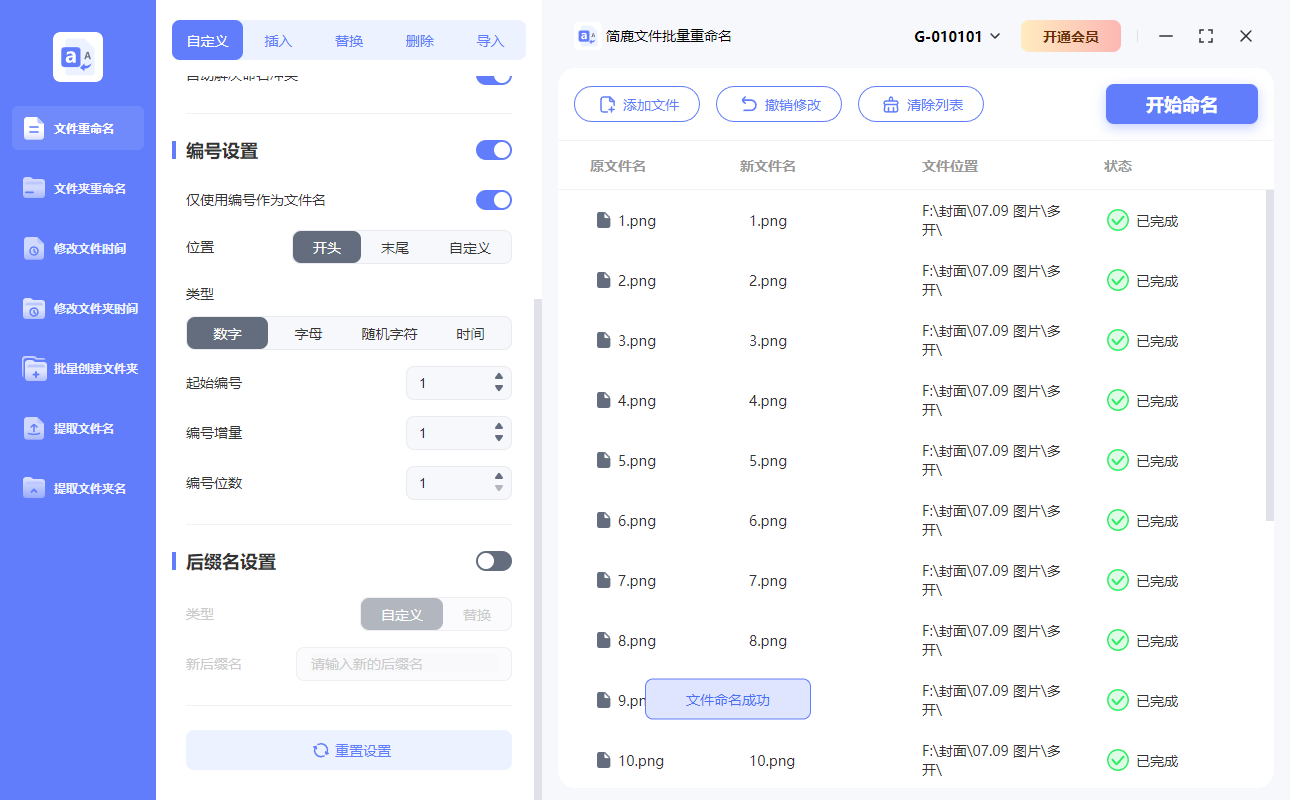1290x800 pixels.
Task: Click 已完成 checkmark for 3.png
Action: 1118,340
